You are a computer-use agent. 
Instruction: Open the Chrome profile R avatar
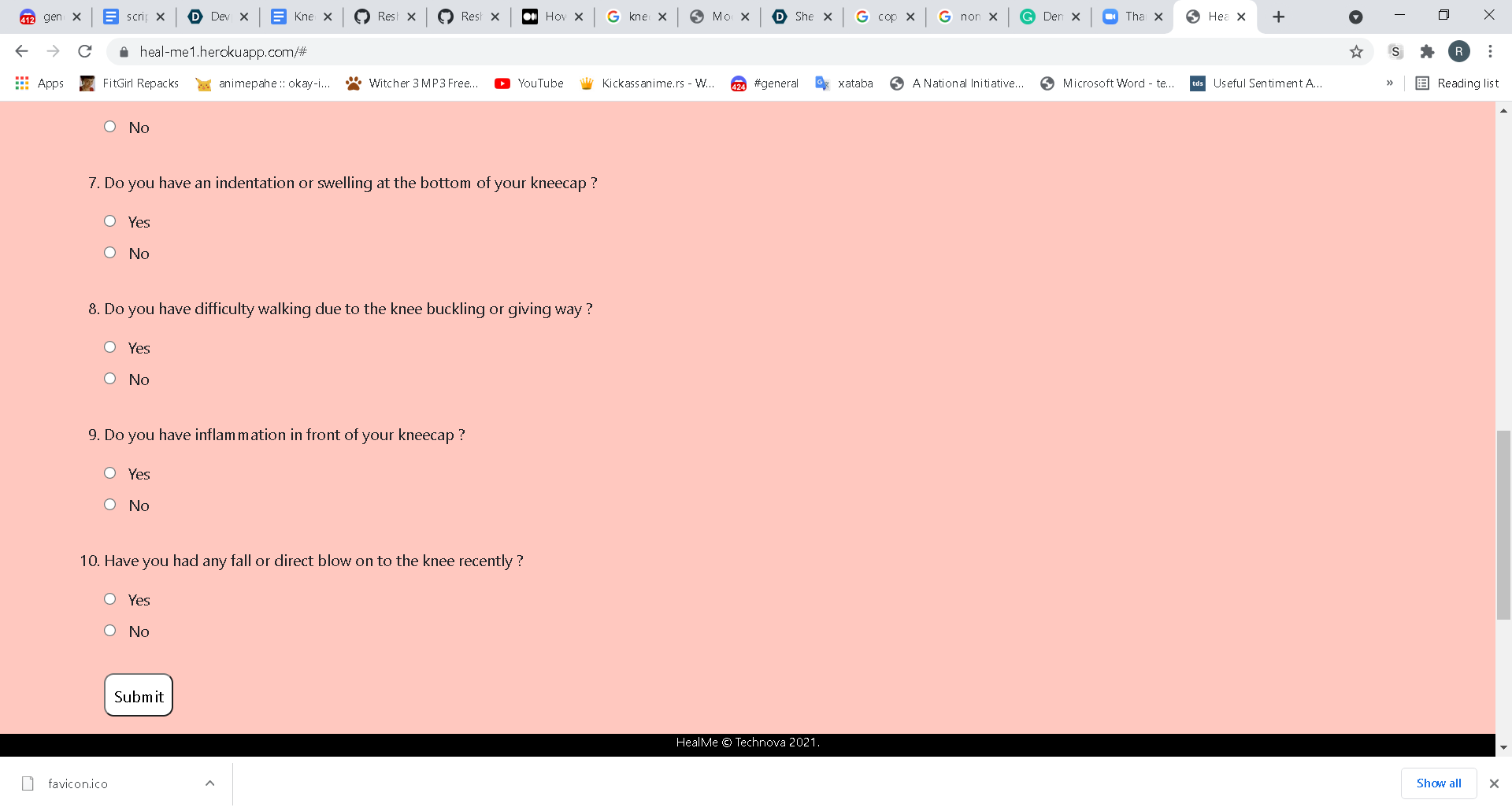click(x=1458, y=52)
